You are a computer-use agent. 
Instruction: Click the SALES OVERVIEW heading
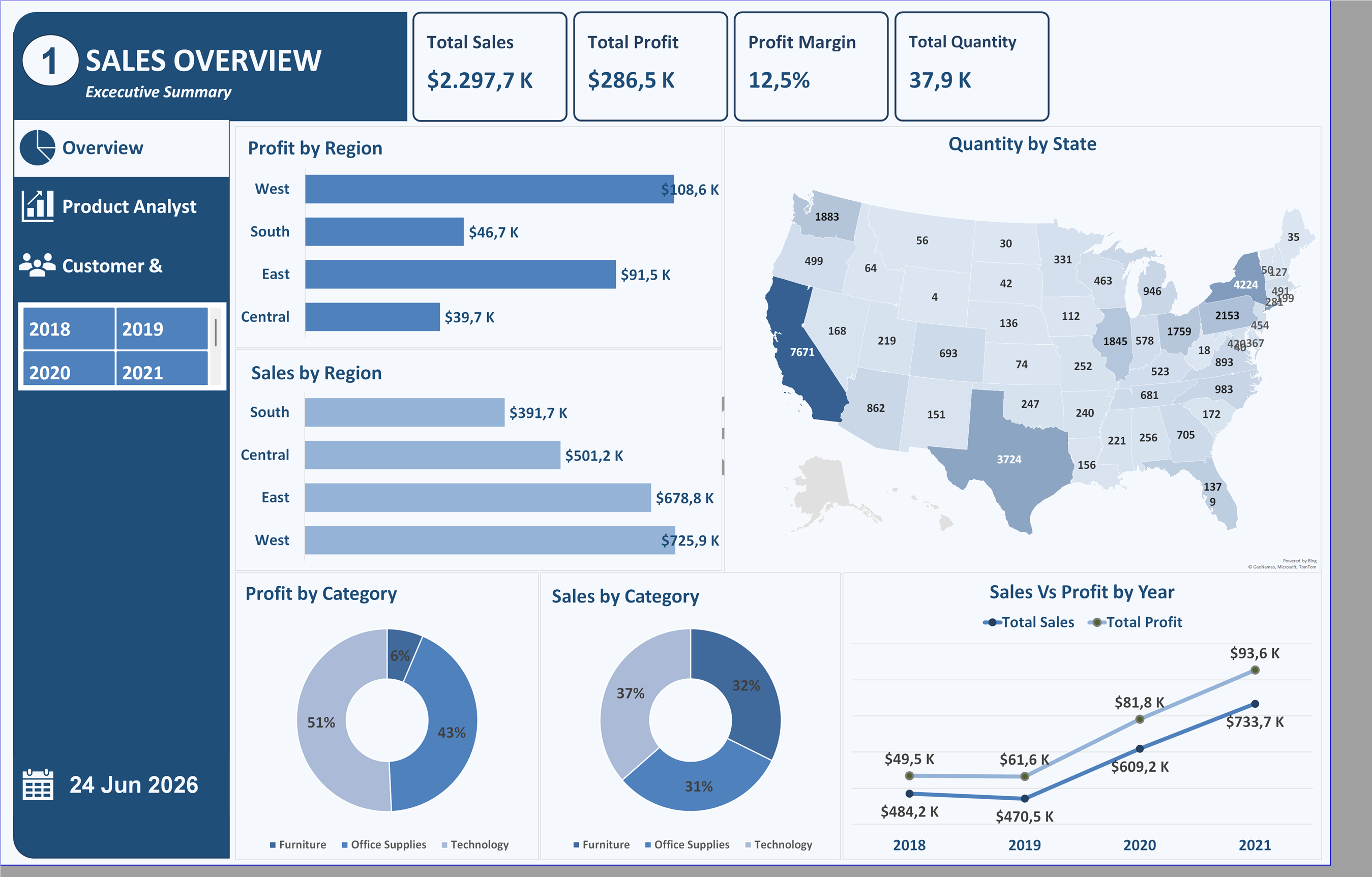point(203,61)
